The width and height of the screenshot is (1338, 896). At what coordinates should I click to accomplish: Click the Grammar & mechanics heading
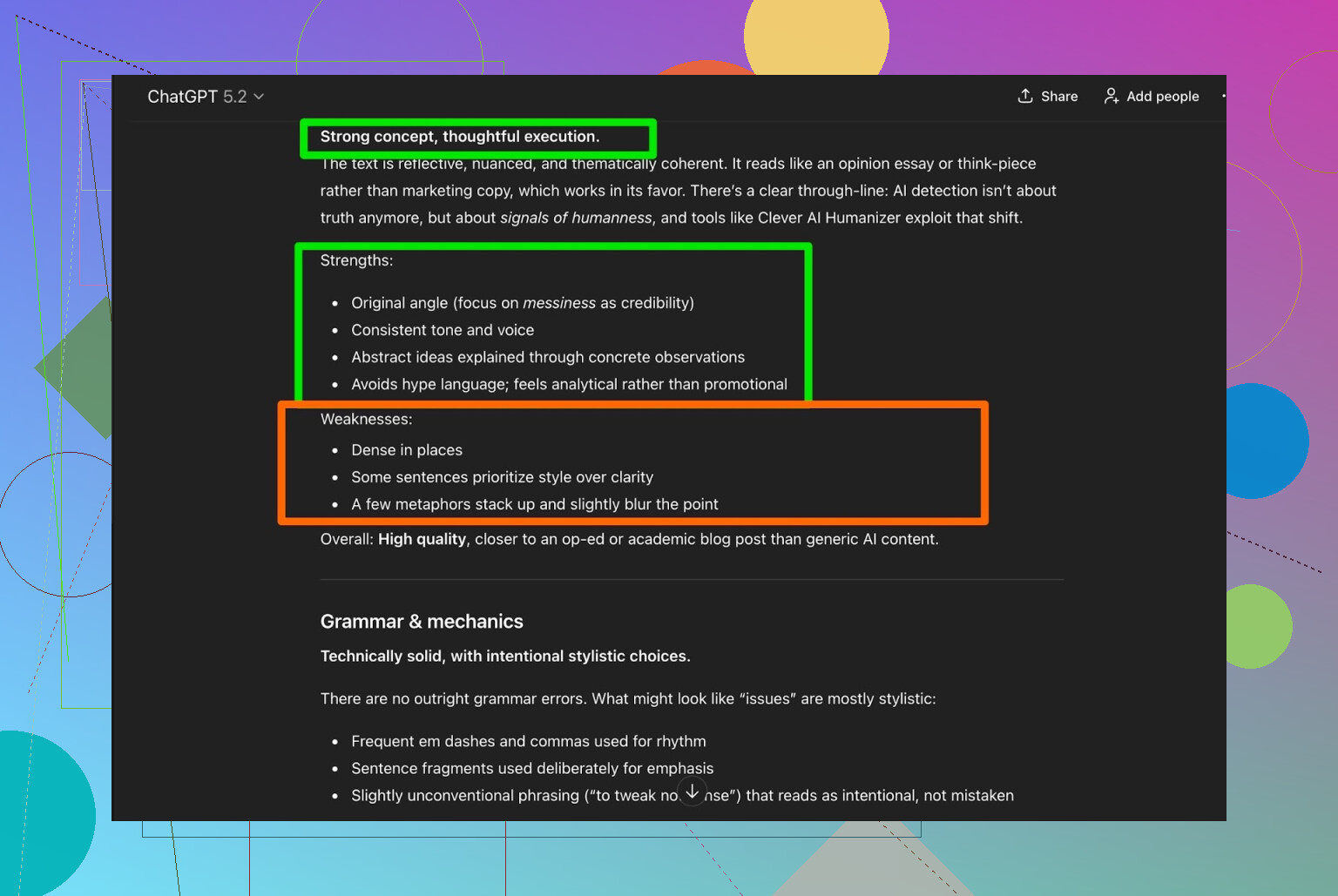(x=422, y=622)
